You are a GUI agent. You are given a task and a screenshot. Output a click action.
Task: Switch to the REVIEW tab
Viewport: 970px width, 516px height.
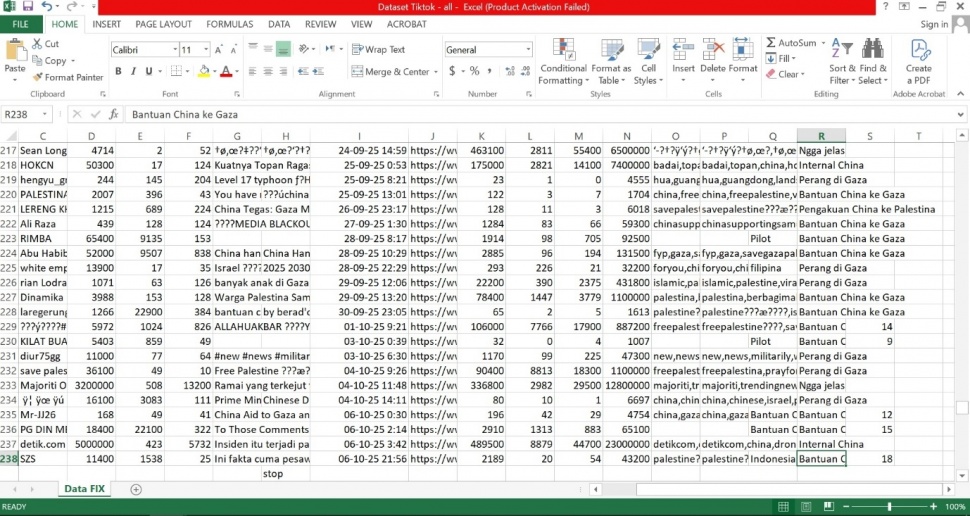320,24
